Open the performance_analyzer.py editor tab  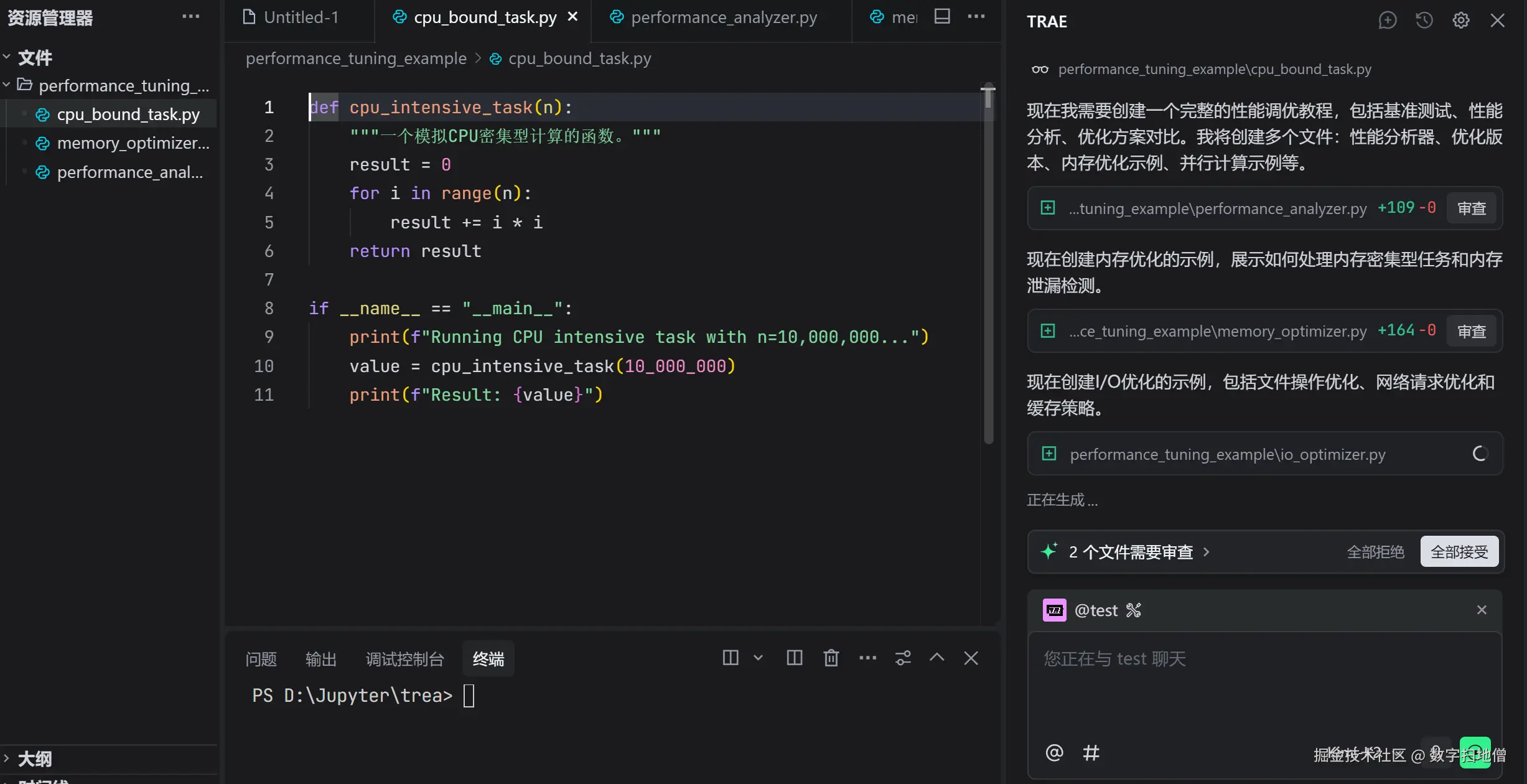coord(723,17)
